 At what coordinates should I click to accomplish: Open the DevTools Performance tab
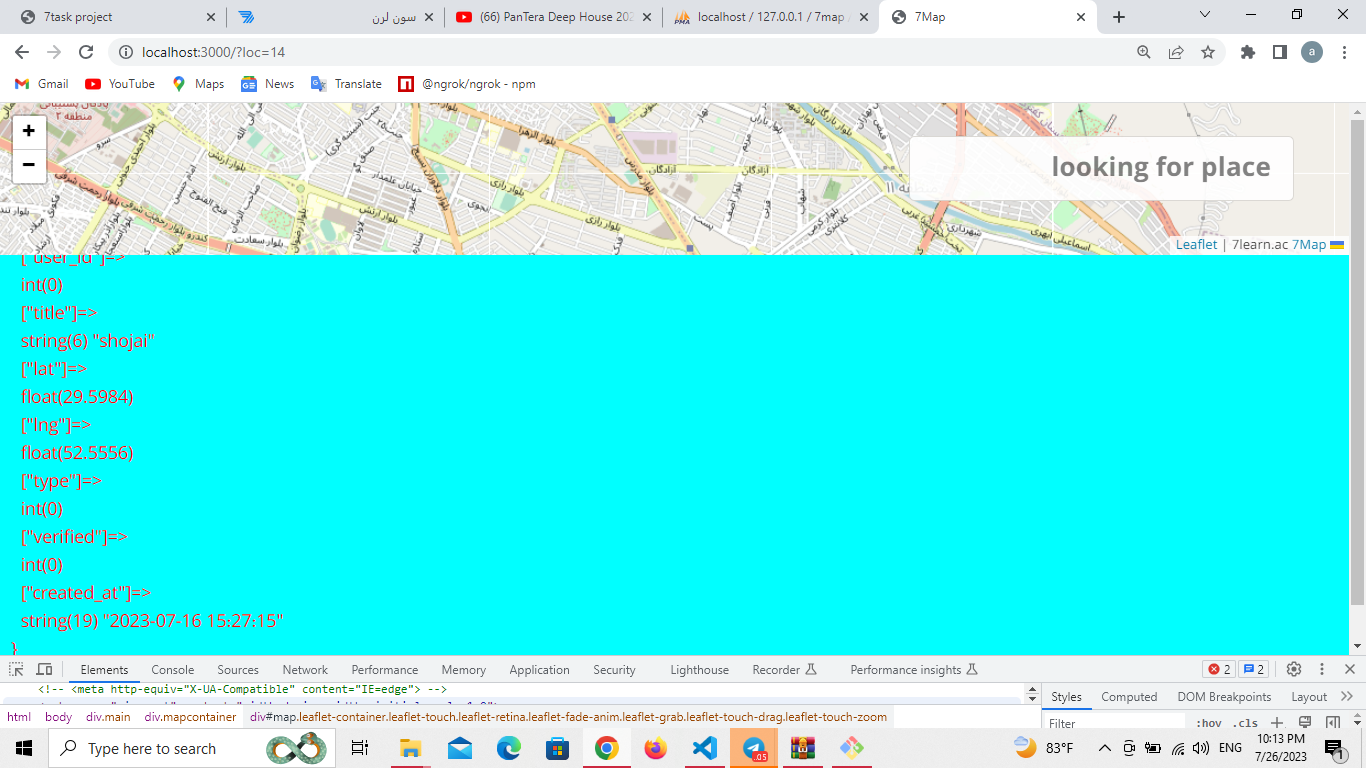[385, 670]
